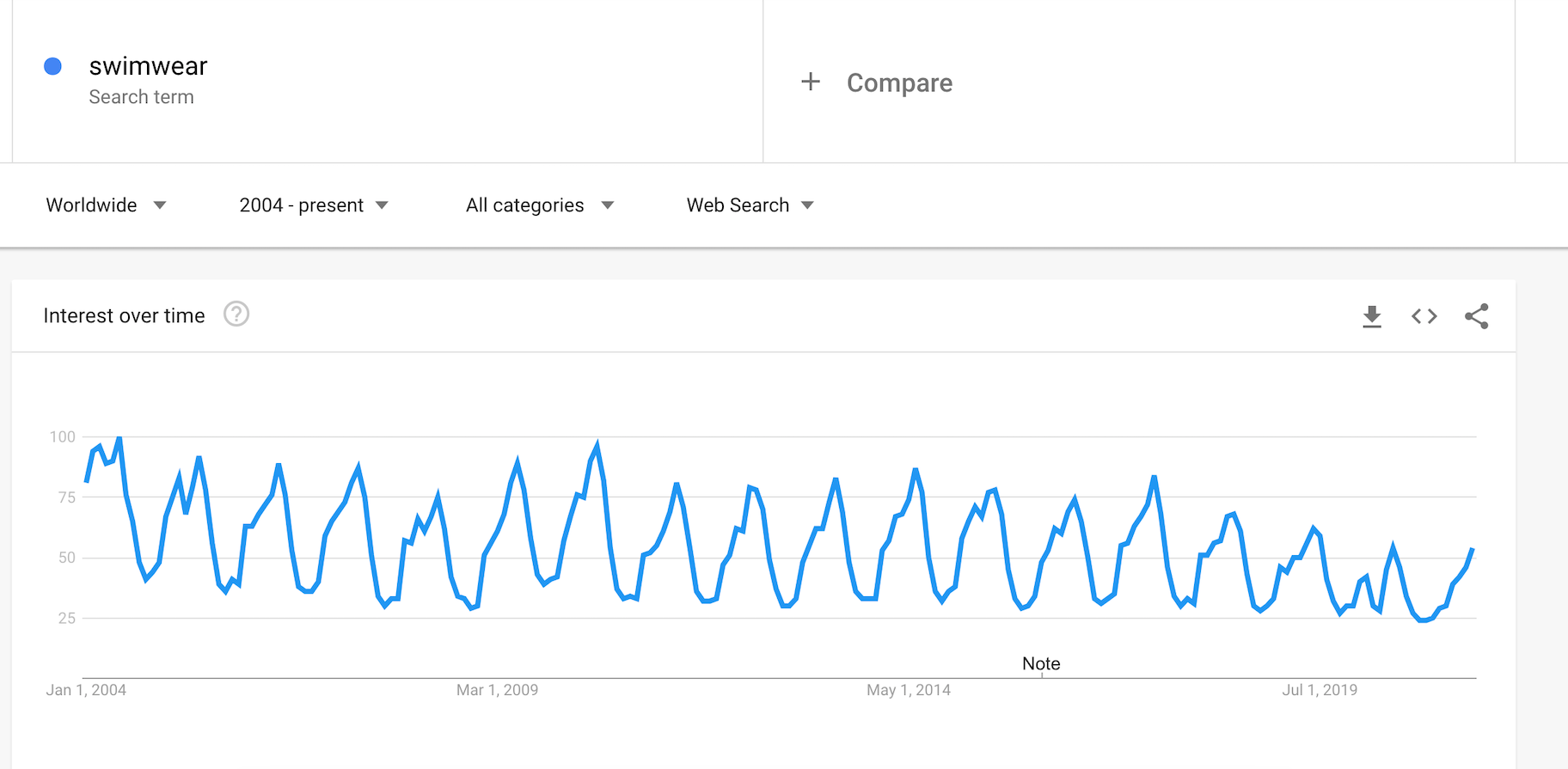1568x769 pixels.
Task: Change the Web Search type dropdown
Action: coord(750,205)
